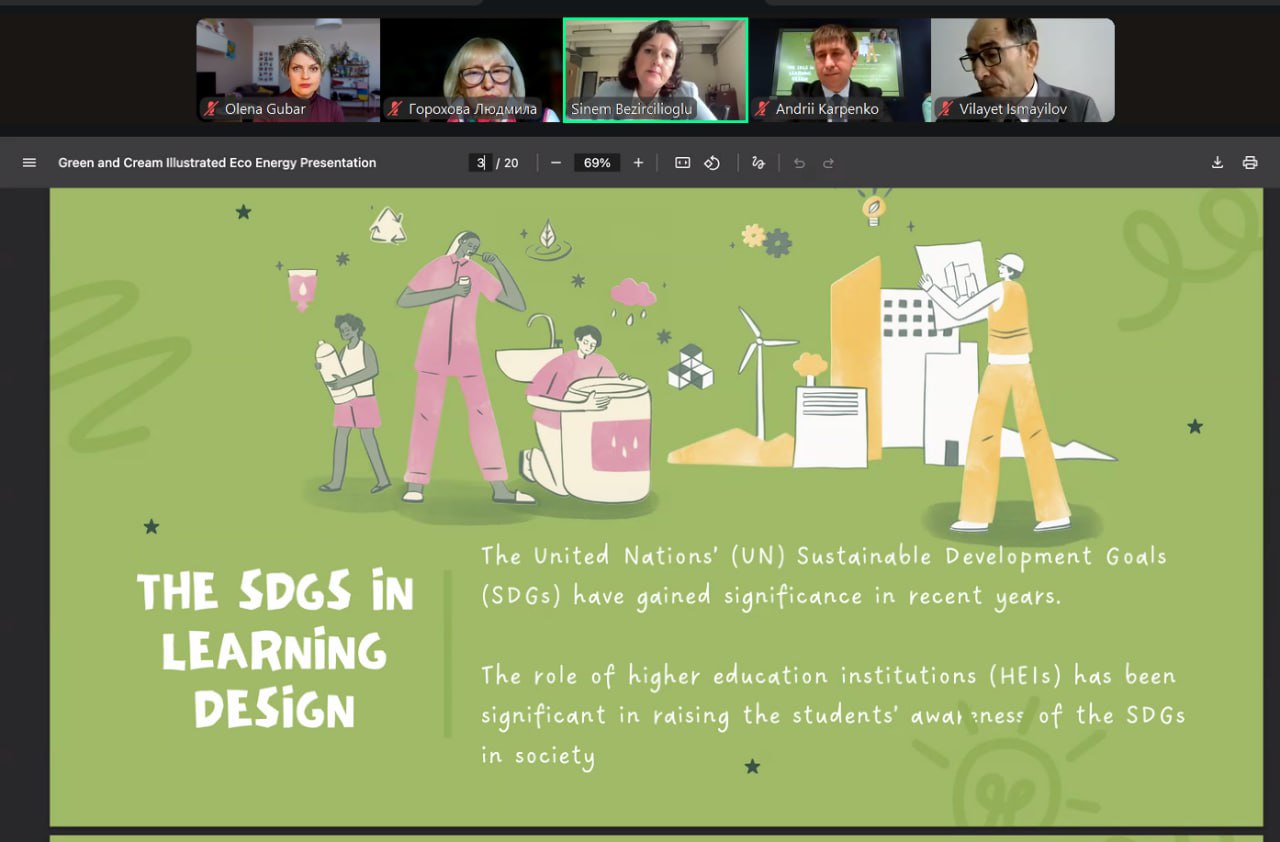Click muted mic icon beside Olena Gubar
Screen dimensions: 1280x842
click(x=211, y=109)
